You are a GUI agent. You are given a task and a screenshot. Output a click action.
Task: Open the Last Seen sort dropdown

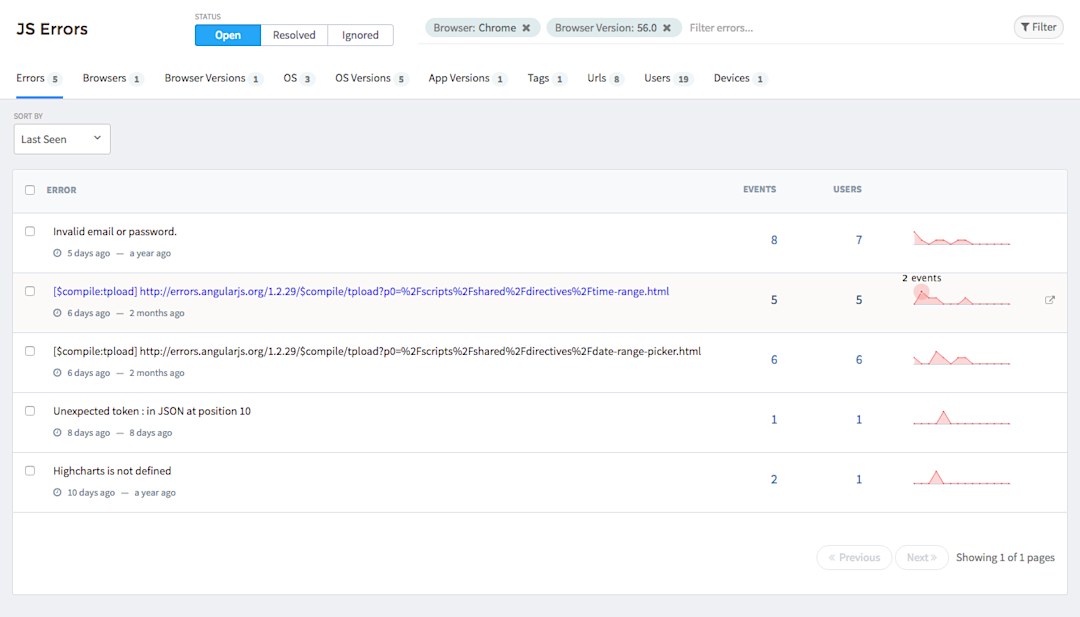[x=62, y=139]
